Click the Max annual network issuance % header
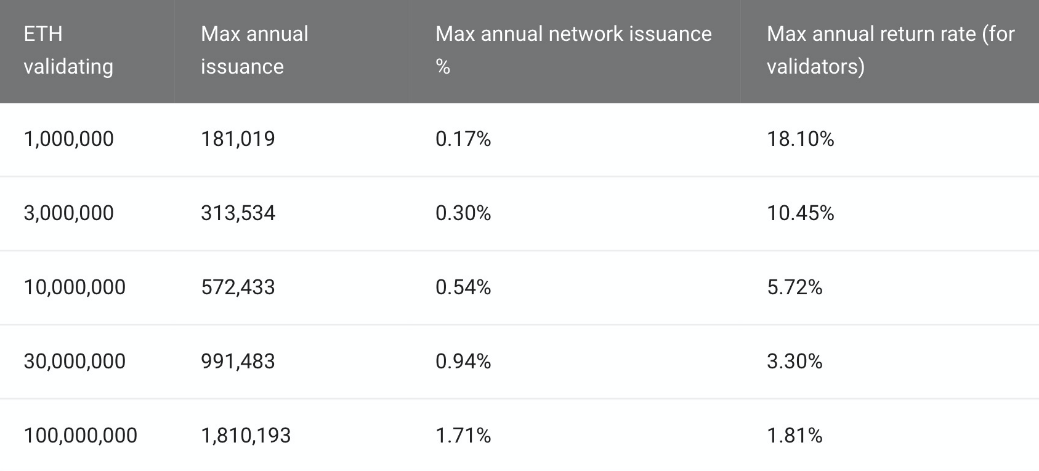 (x=573, y=50)
